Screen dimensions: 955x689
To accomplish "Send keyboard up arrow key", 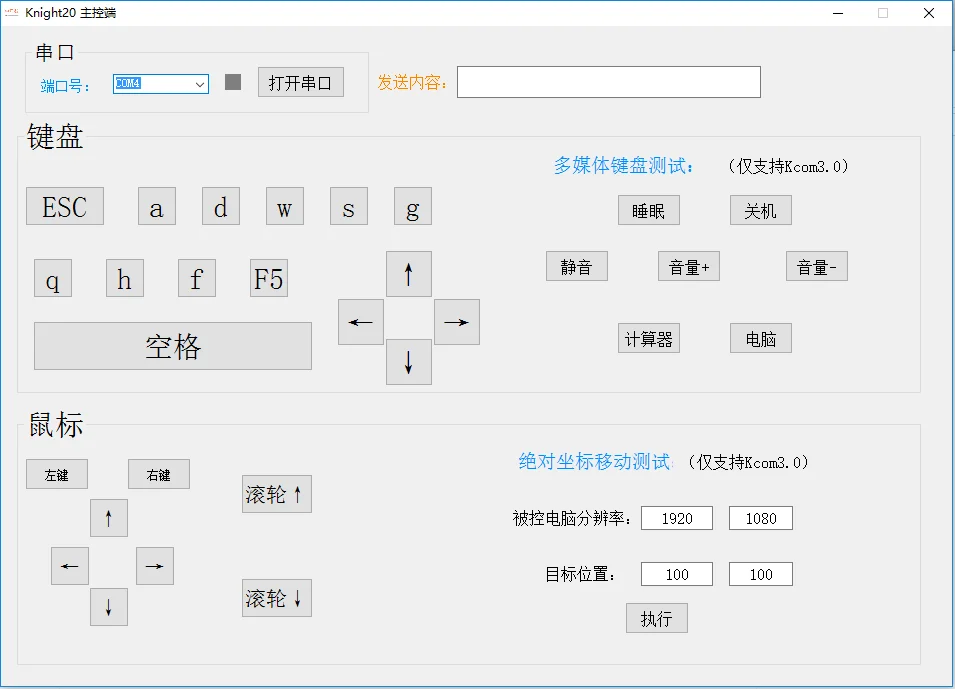I will 409,274.
